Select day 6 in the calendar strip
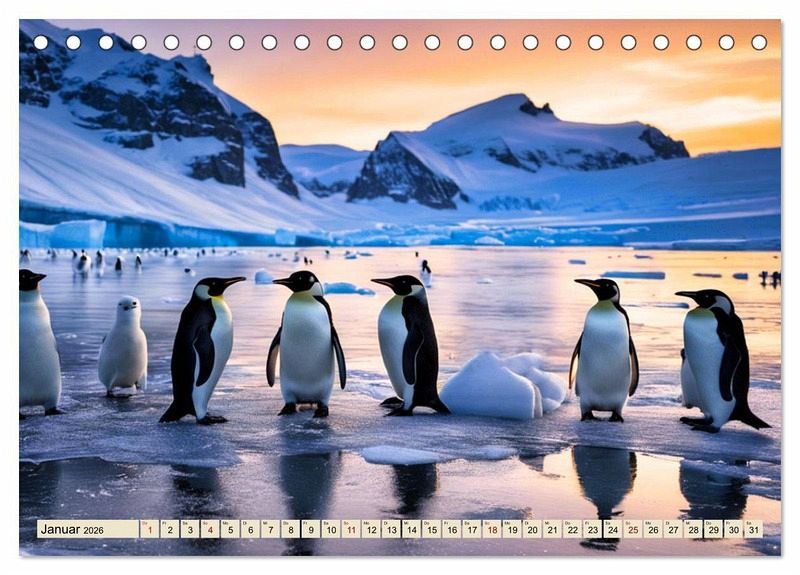This screenshot has width=800, height=575. click(x=251, y=529)
